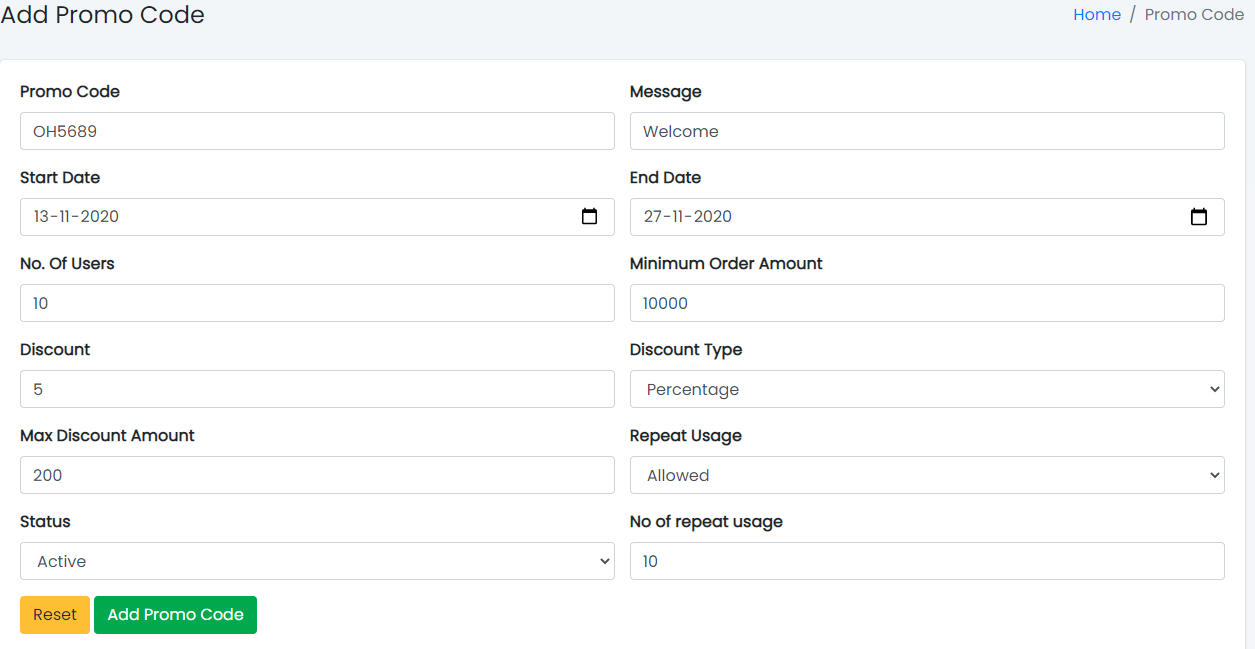Click the Start Date label
1255x649 pixels.
point(60,178)
